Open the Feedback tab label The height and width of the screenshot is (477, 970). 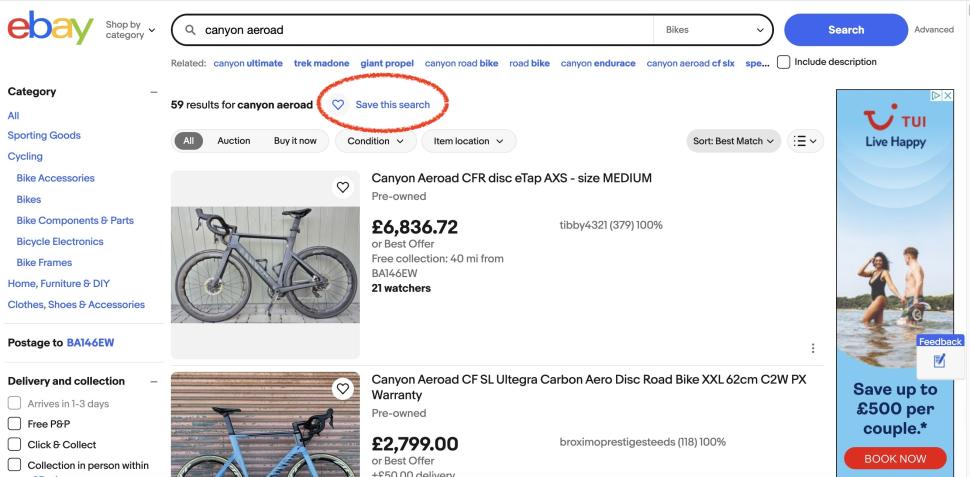[940, 342]
